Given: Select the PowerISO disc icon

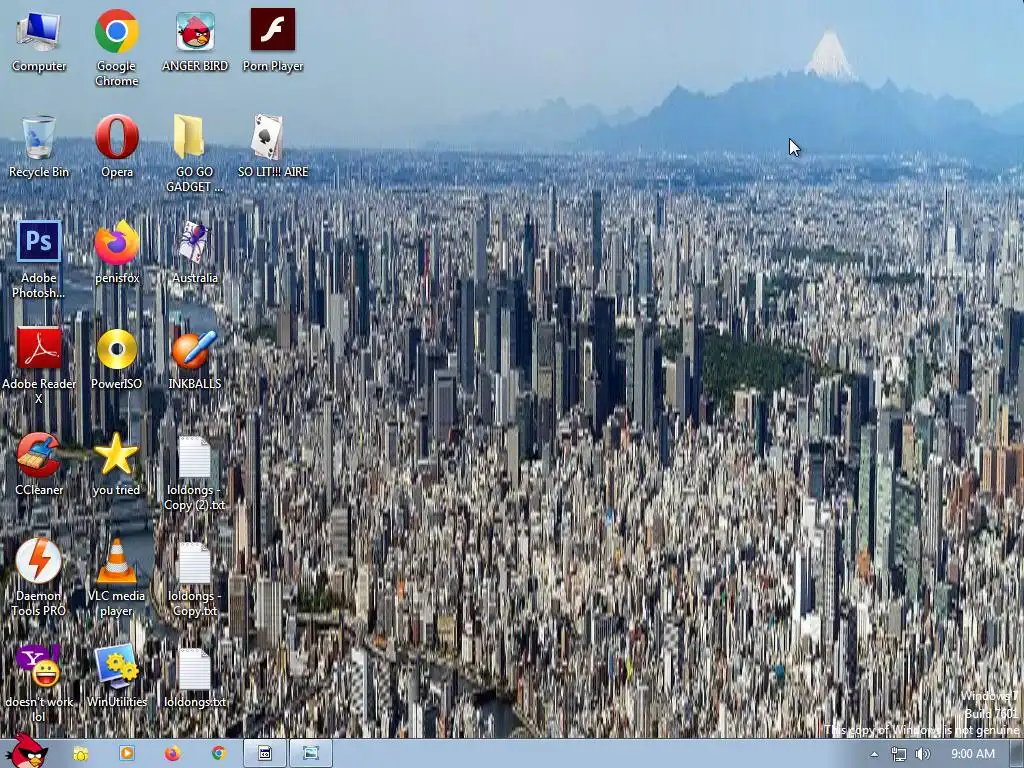Looking at the screenshot, I should point(116,358).
